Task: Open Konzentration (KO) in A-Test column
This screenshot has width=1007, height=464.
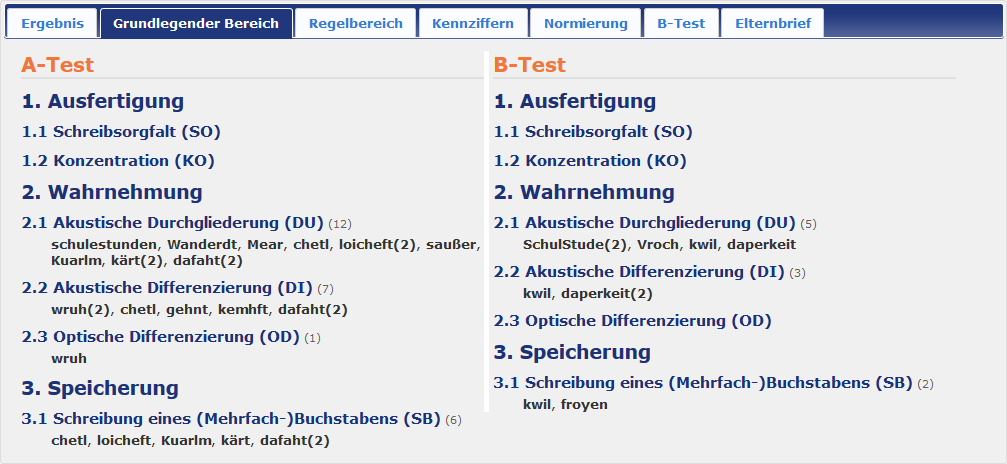Action: [x=118, y=160]
